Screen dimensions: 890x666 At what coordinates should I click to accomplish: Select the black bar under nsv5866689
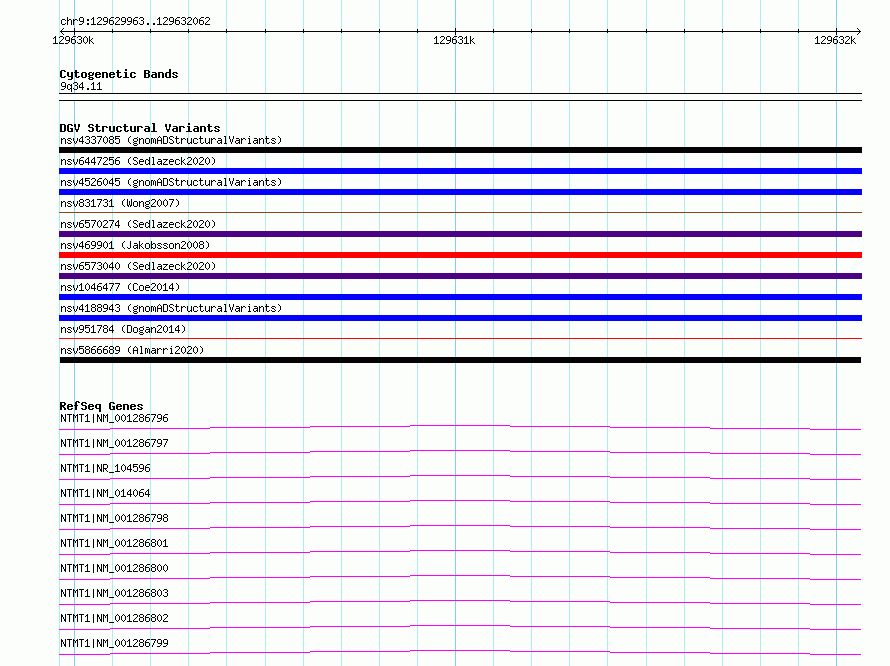pos(460,360)
